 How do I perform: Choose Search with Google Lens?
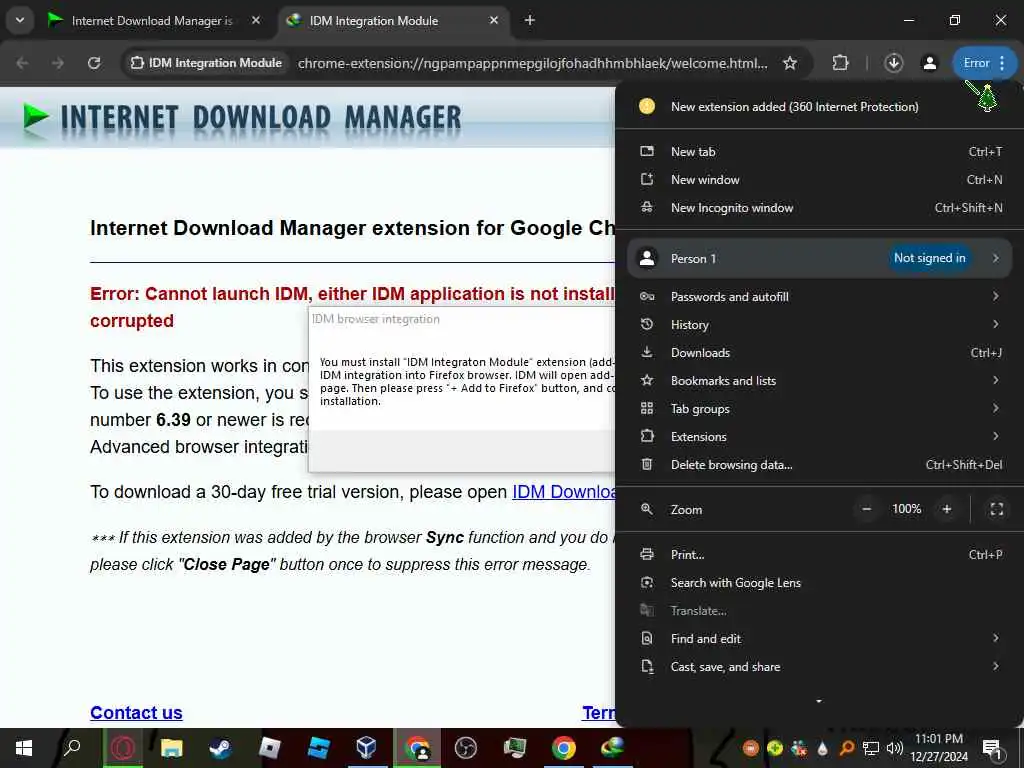[x=820, y=583]
